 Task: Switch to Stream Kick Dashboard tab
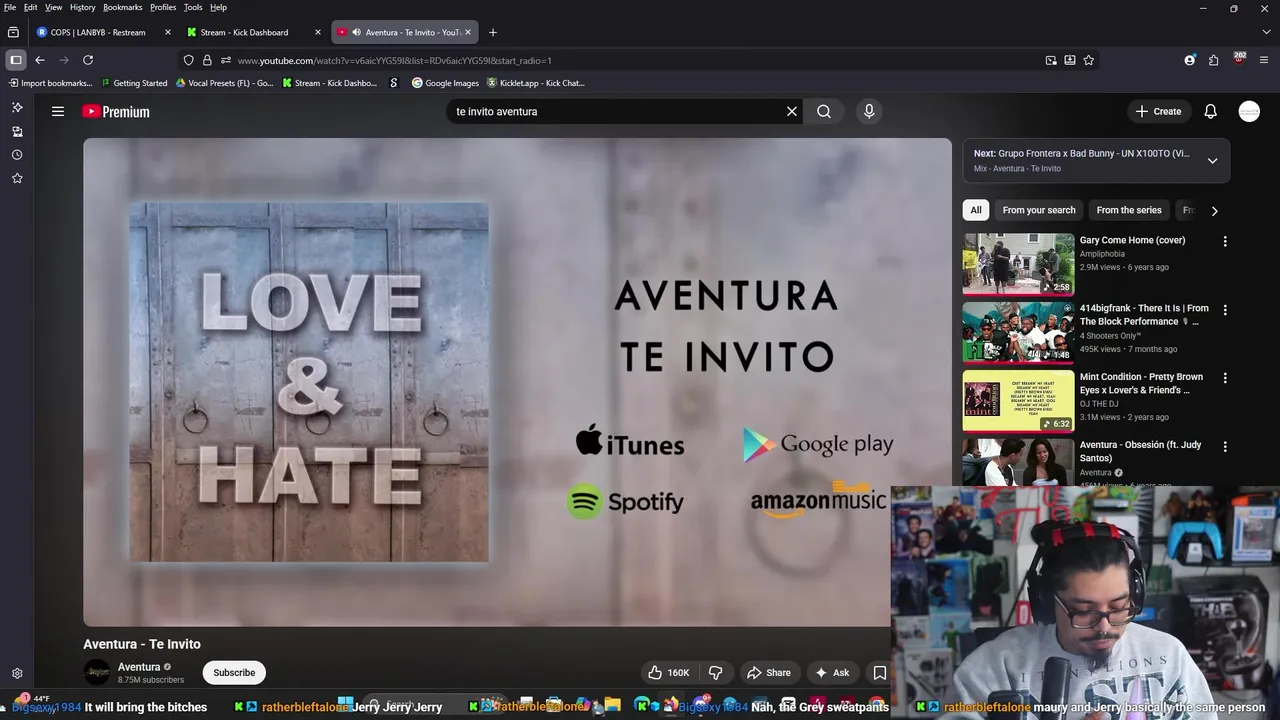click(245, 32)
